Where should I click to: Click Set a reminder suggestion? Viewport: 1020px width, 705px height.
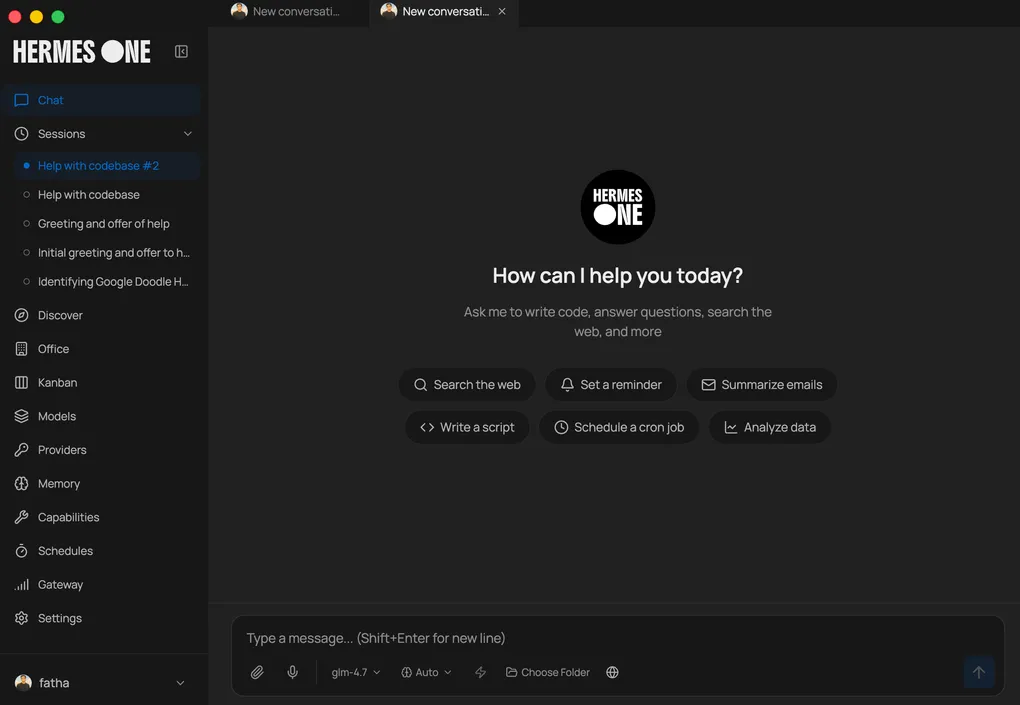611,385
